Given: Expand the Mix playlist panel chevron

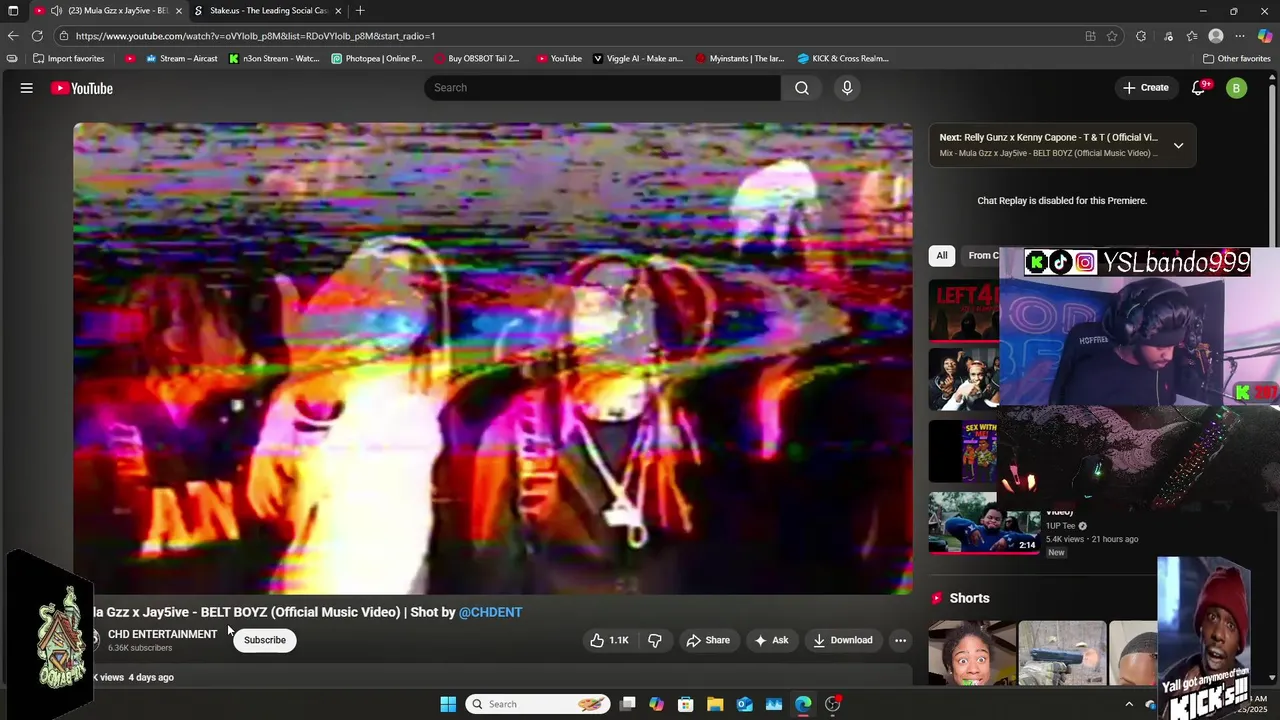Looking at the screenshot, I should tap(1179, 145).
